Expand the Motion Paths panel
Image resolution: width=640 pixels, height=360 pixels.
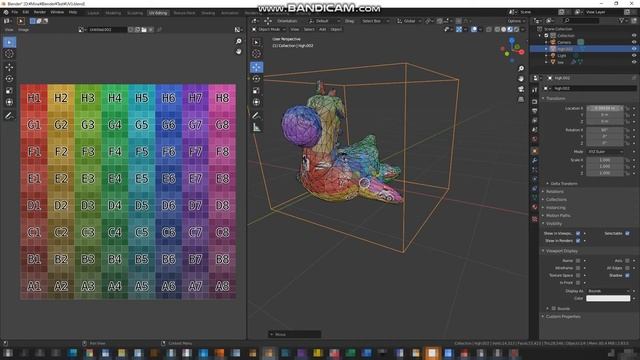pyautogui.click(x=558, y=216)
